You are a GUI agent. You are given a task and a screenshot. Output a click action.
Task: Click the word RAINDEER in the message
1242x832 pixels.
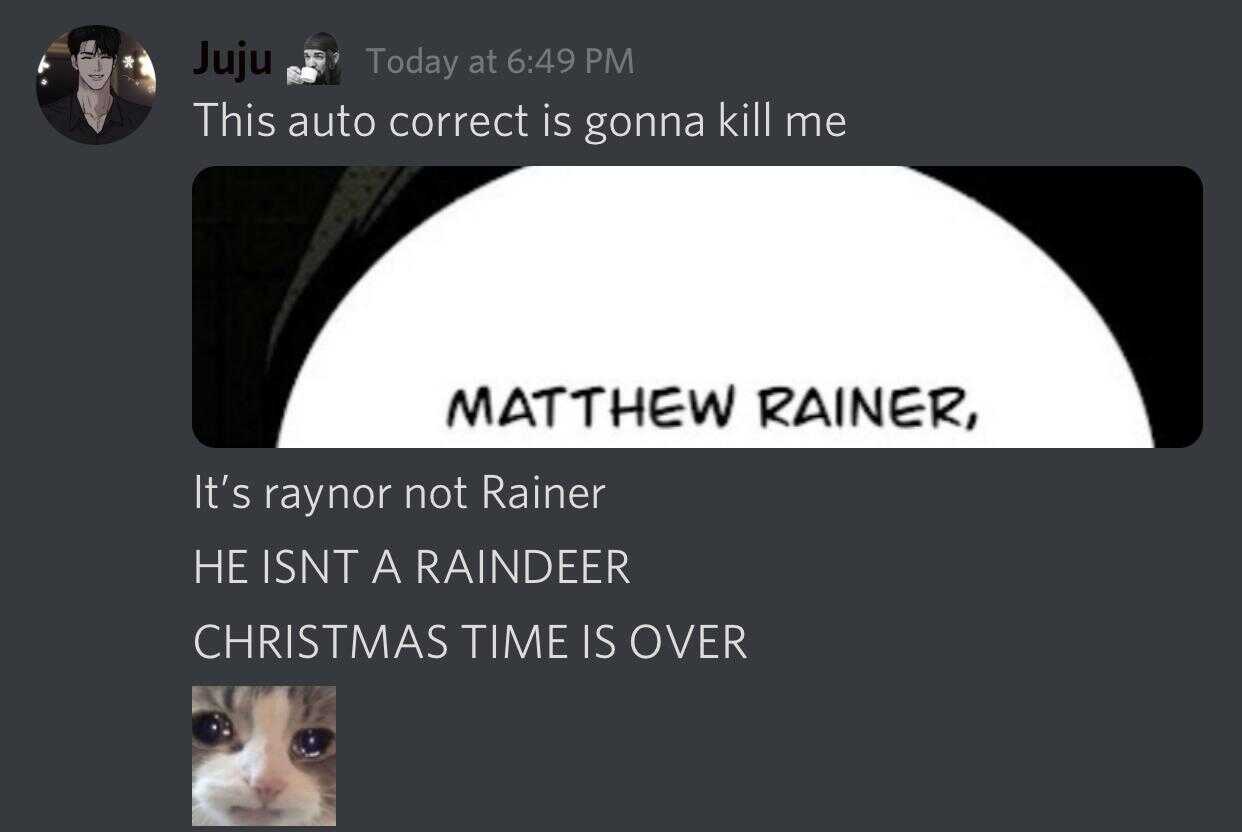point(522,568)
